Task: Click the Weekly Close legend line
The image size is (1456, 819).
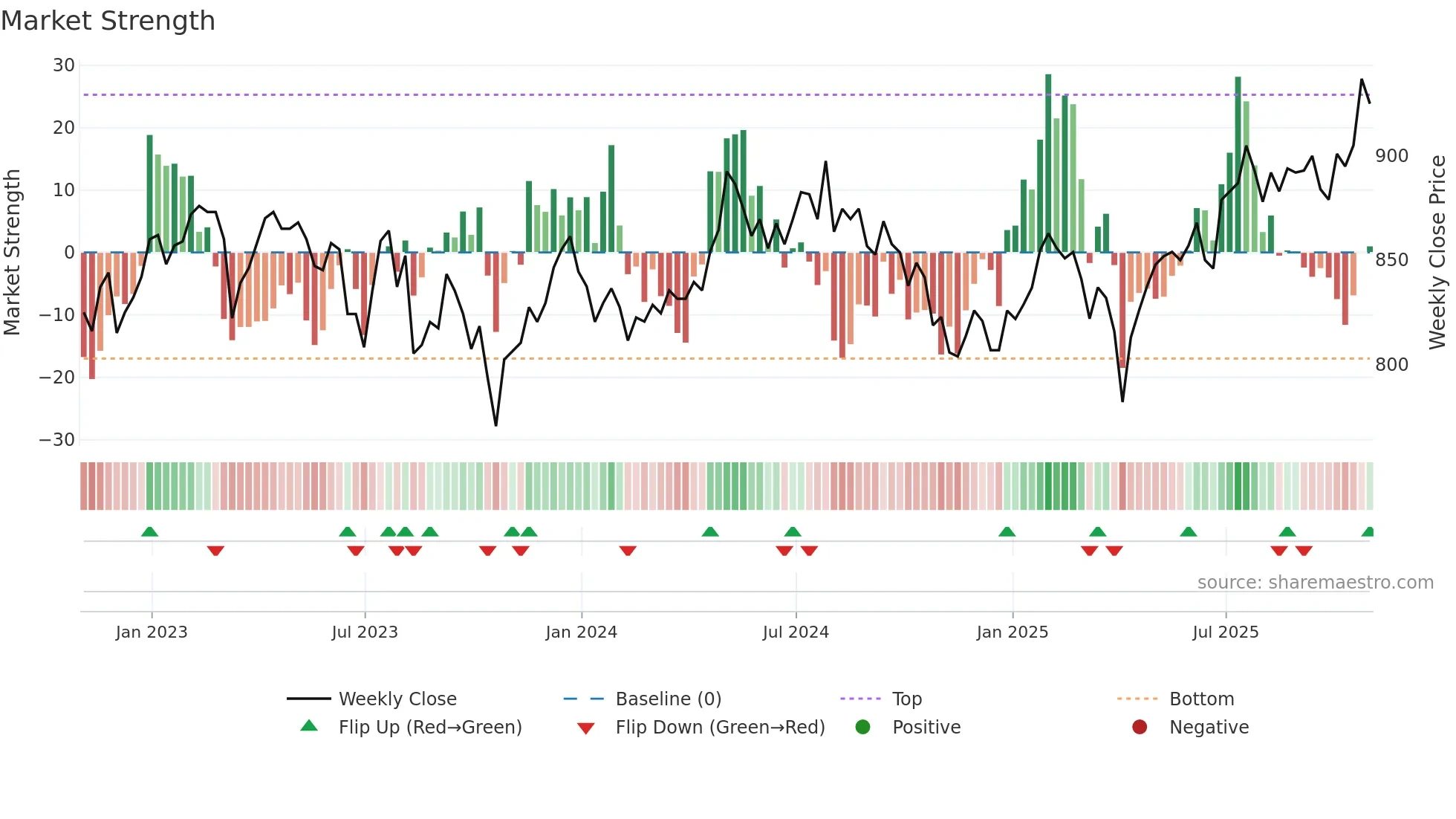Action: (x=308, y=699)
